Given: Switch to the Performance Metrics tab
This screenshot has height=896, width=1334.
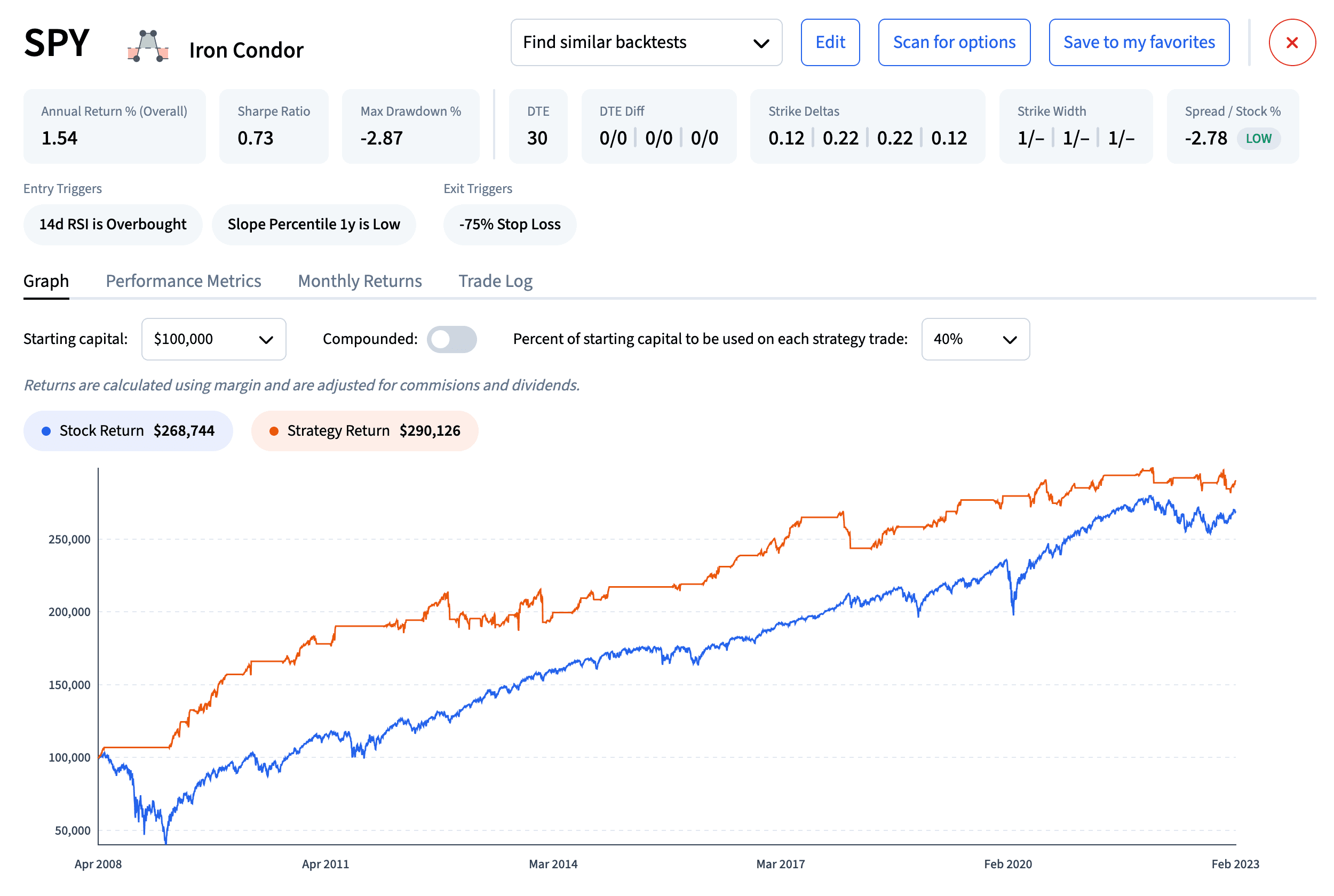Looking at the screenshot, I should (x=183, y=281).
